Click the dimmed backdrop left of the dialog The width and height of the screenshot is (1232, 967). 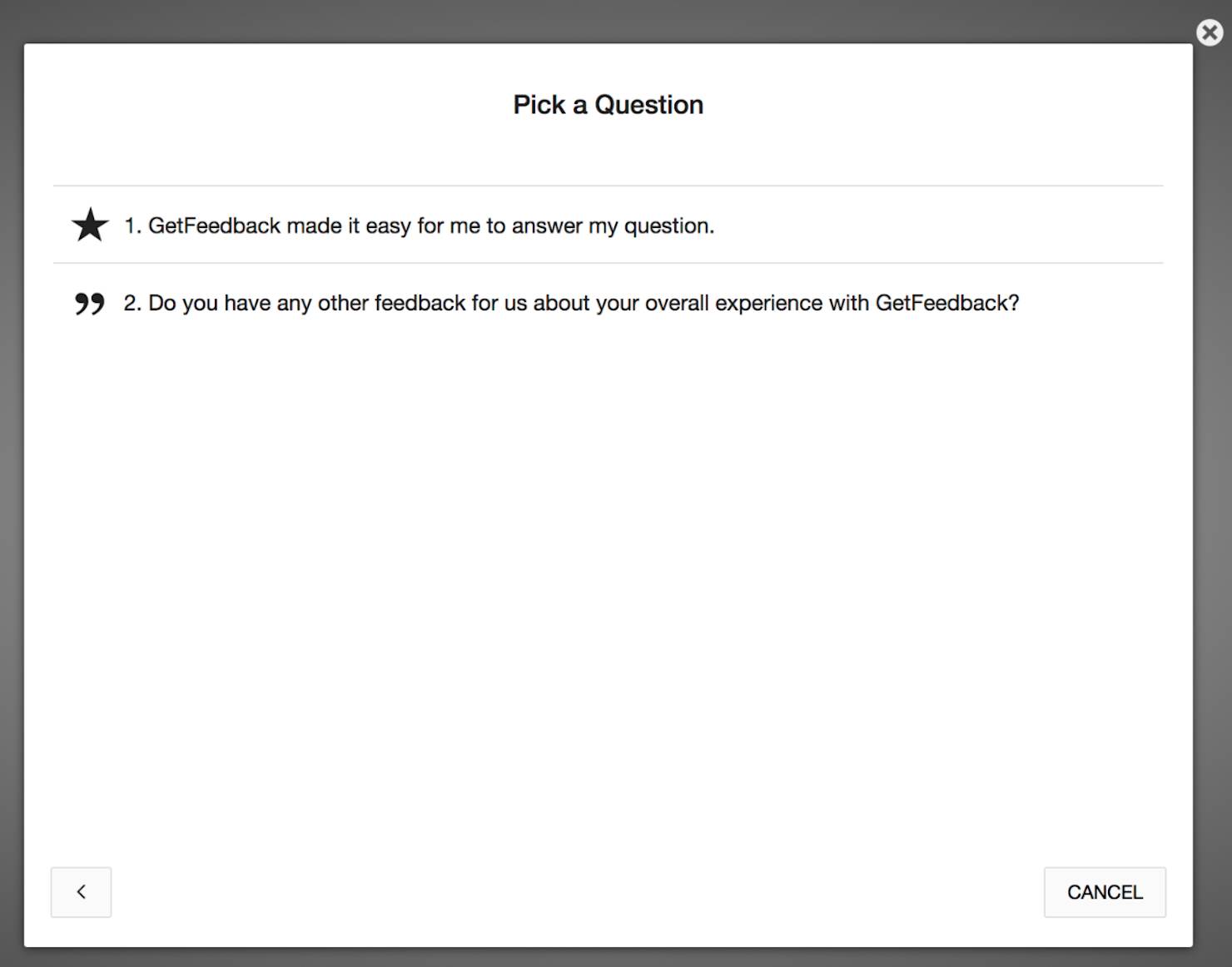point(11,499)
